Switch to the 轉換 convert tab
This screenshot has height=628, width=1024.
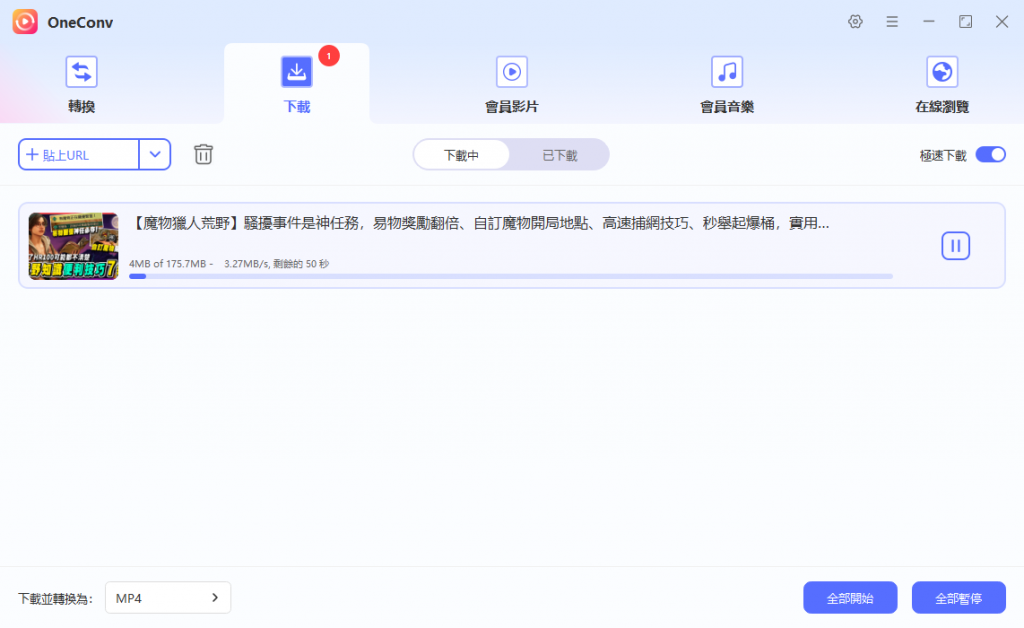click(x=82, y=84)
